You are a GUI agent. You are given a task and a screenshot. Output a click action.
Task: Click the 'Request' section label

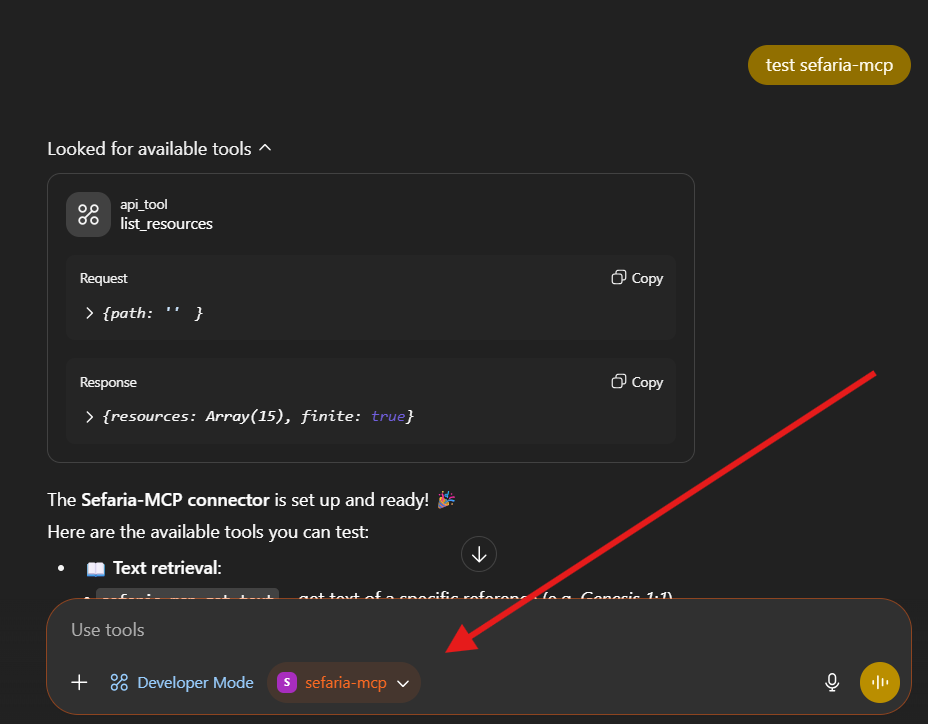coord(104,278)
